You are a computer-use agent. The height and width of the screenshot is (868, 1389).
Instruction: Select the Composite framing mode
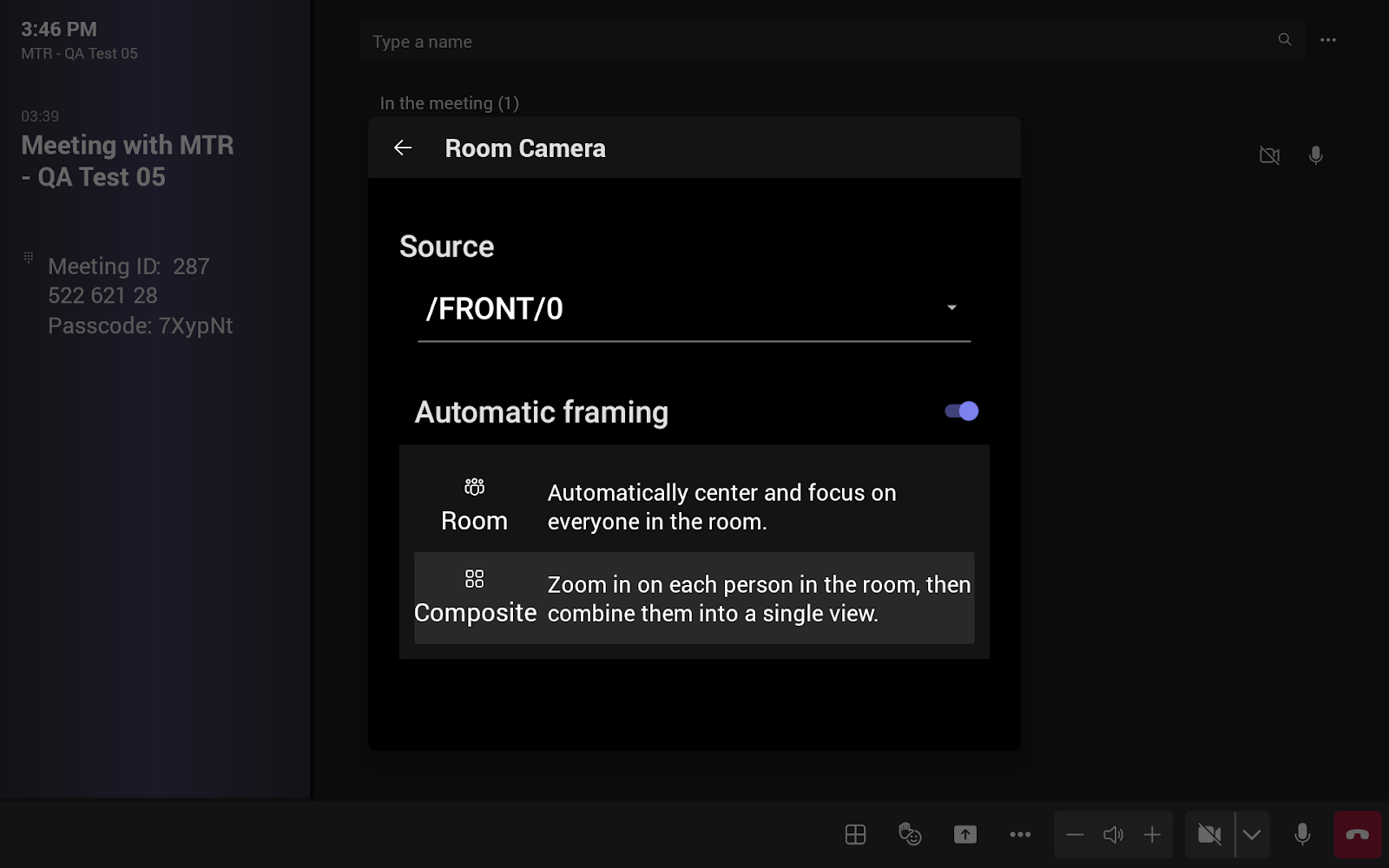(694, 598)
